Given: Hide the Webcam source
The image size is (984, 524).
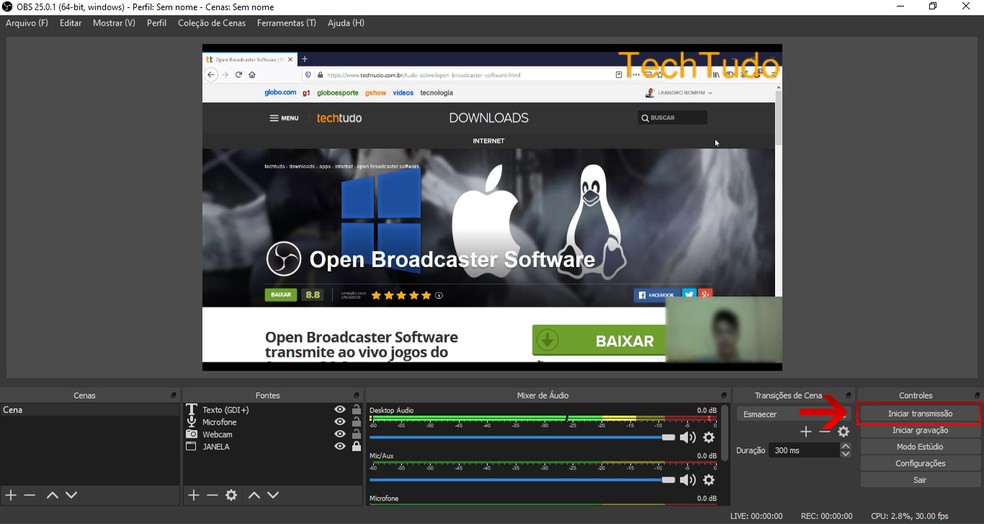Looking at the screenshot, I should [340, 434].
